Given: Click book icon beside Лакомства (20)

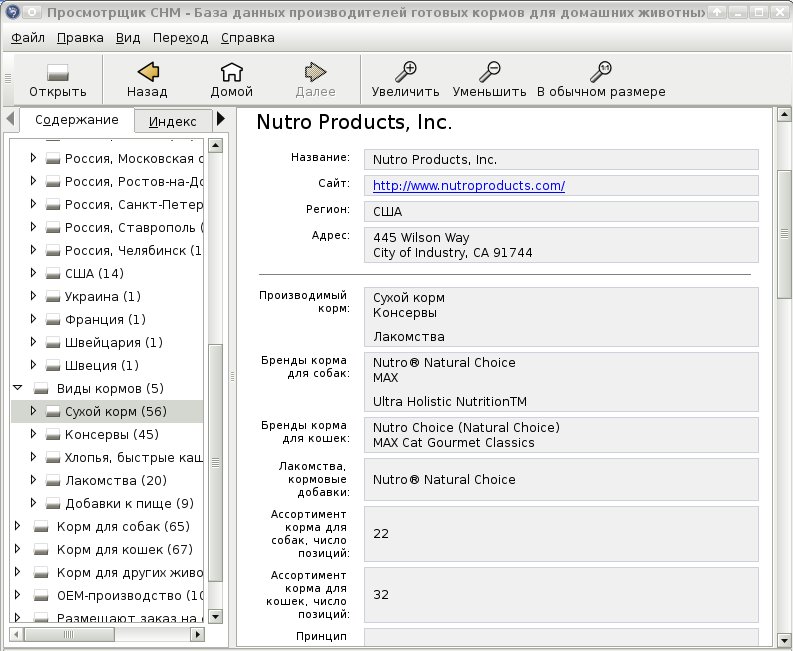Looking at the screenshot, I should click(x=53, y=481).
